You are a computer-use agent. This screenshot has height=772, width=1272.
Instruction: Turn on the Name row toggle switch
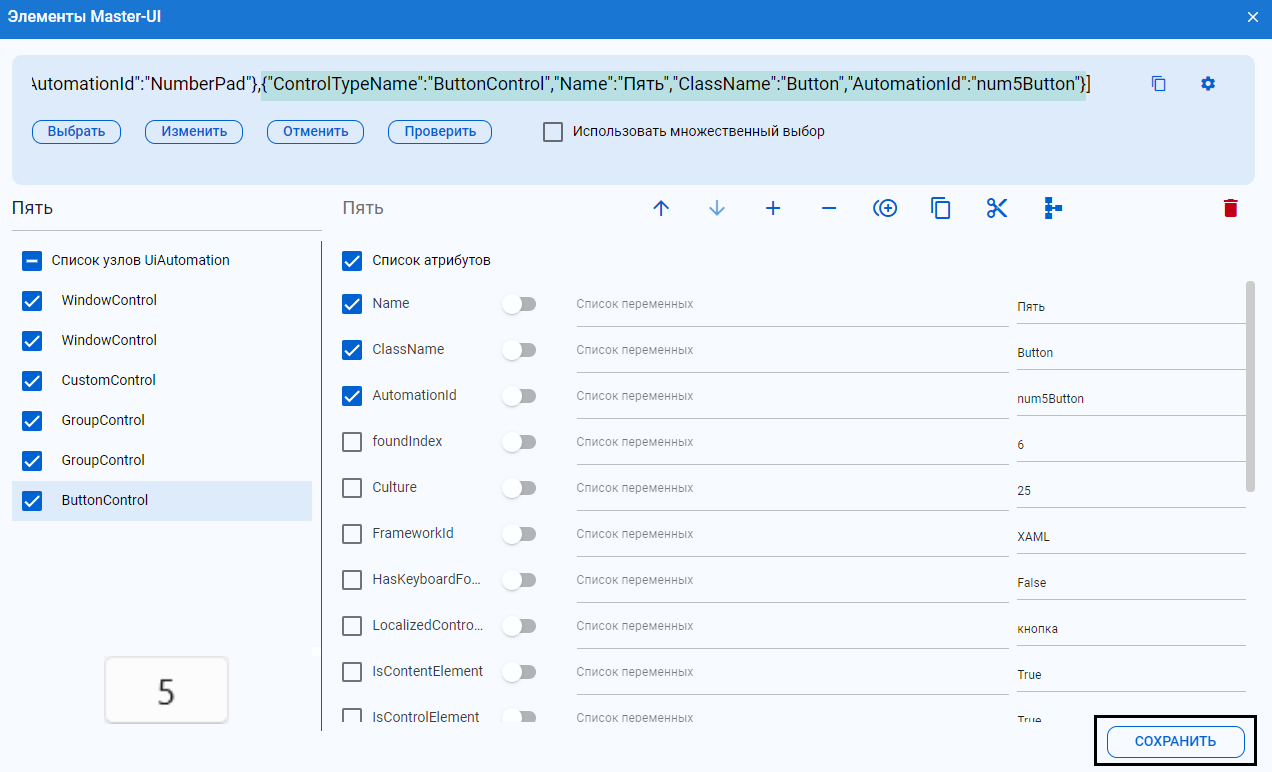(x=519, y=304)
